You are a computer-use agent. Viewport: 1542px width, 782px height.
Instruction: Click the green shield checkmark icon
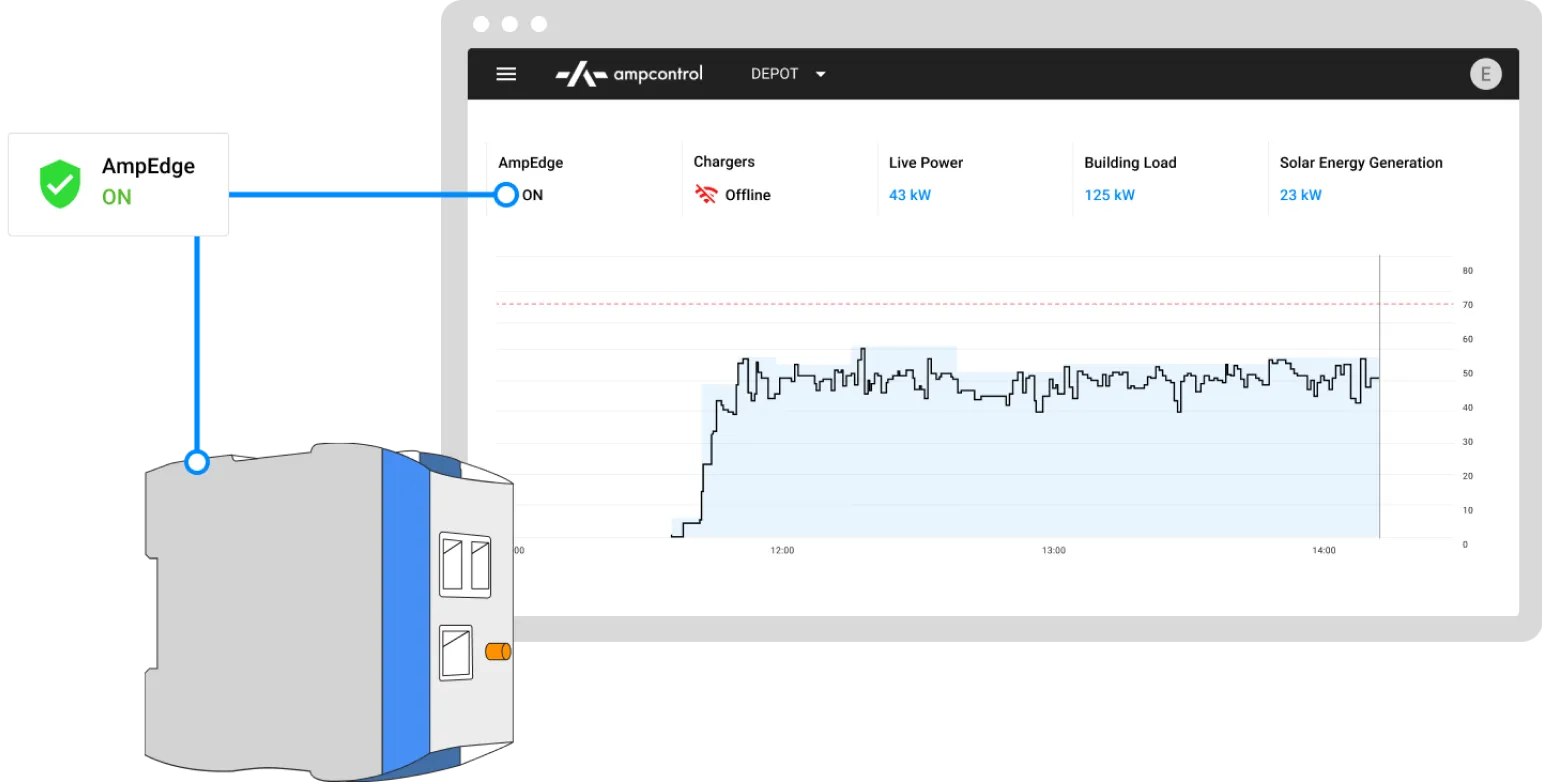59,185
